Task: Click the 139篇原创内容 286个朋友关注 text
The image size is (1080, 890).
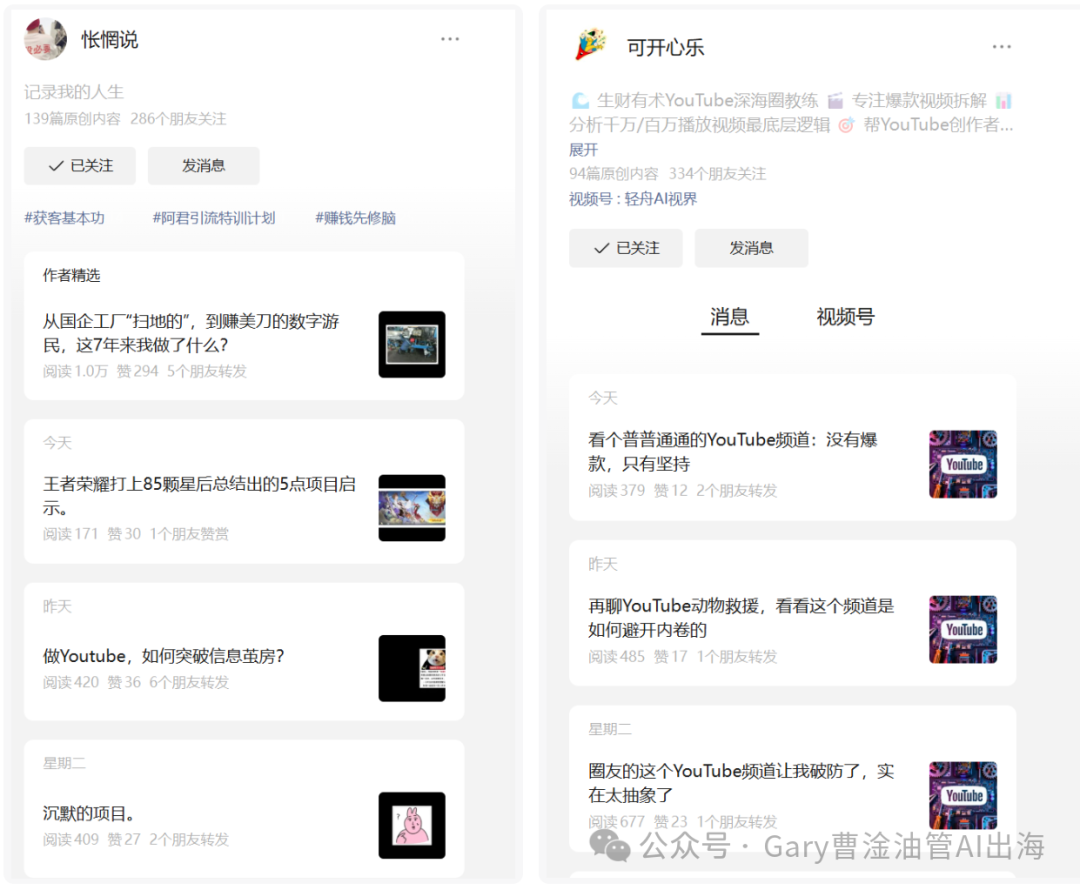Action: coord(125,118)
